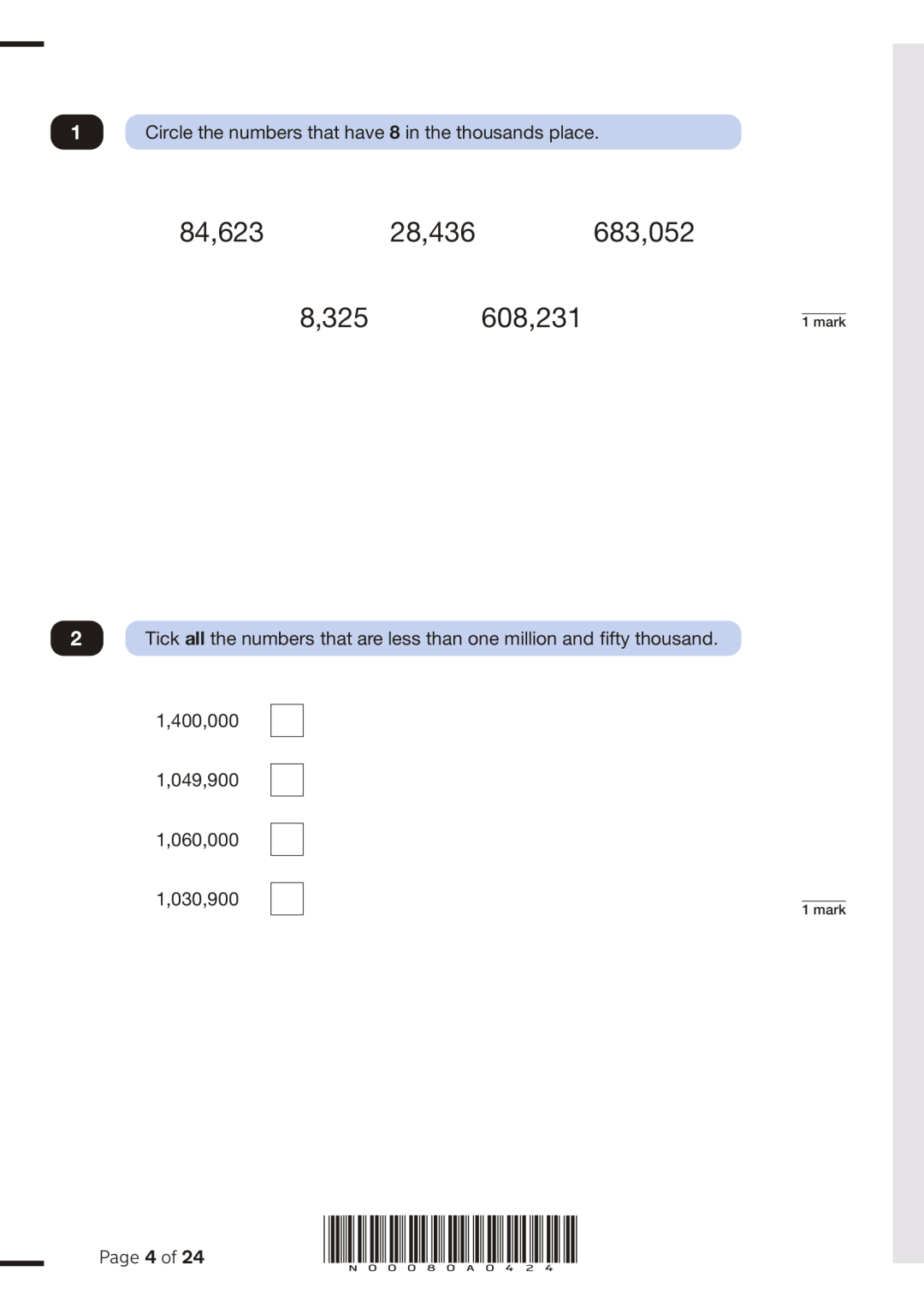Screen dimensions: 924x1307
Task: Tick the checkbox beside 1,060,000
Action: (287, 840)
